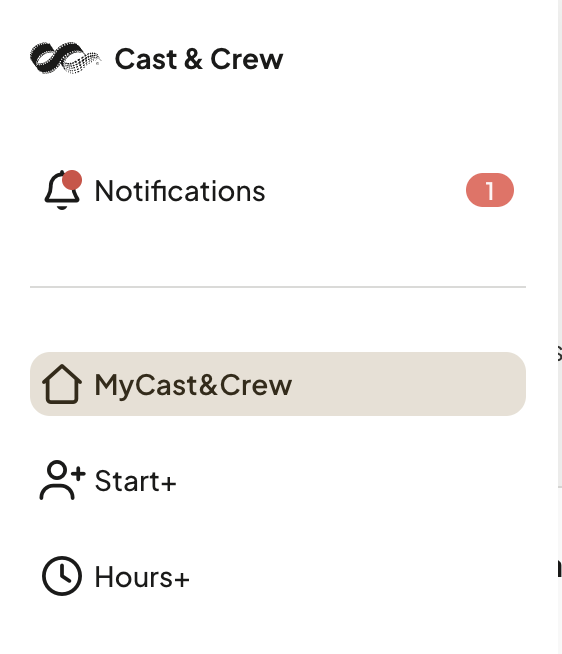Click the add-person icon for Start+
The width and height of the screenshot is (562, 654).
point(62,480)
